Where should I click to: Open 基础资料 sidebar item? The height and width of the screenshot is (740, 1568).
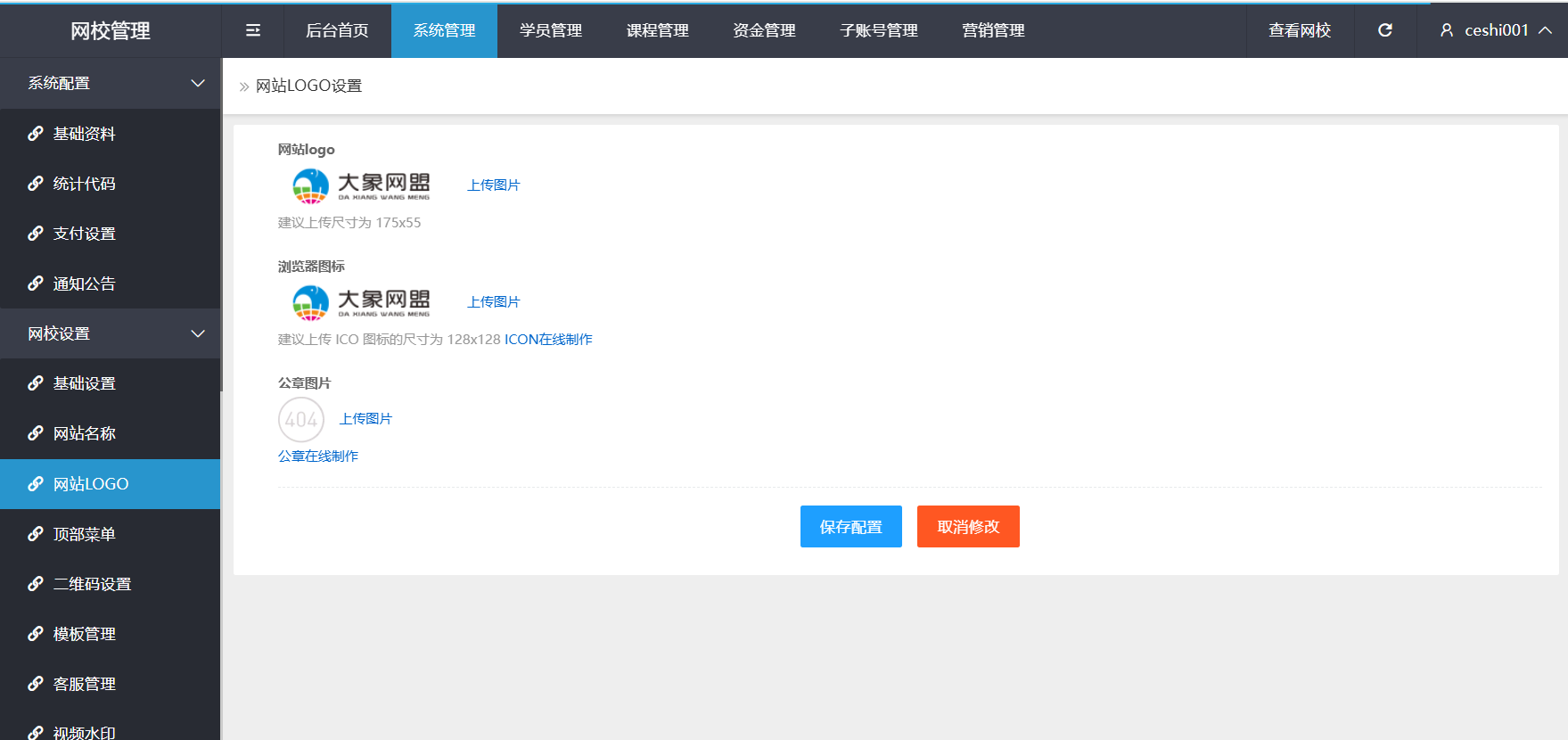point(110,134)
